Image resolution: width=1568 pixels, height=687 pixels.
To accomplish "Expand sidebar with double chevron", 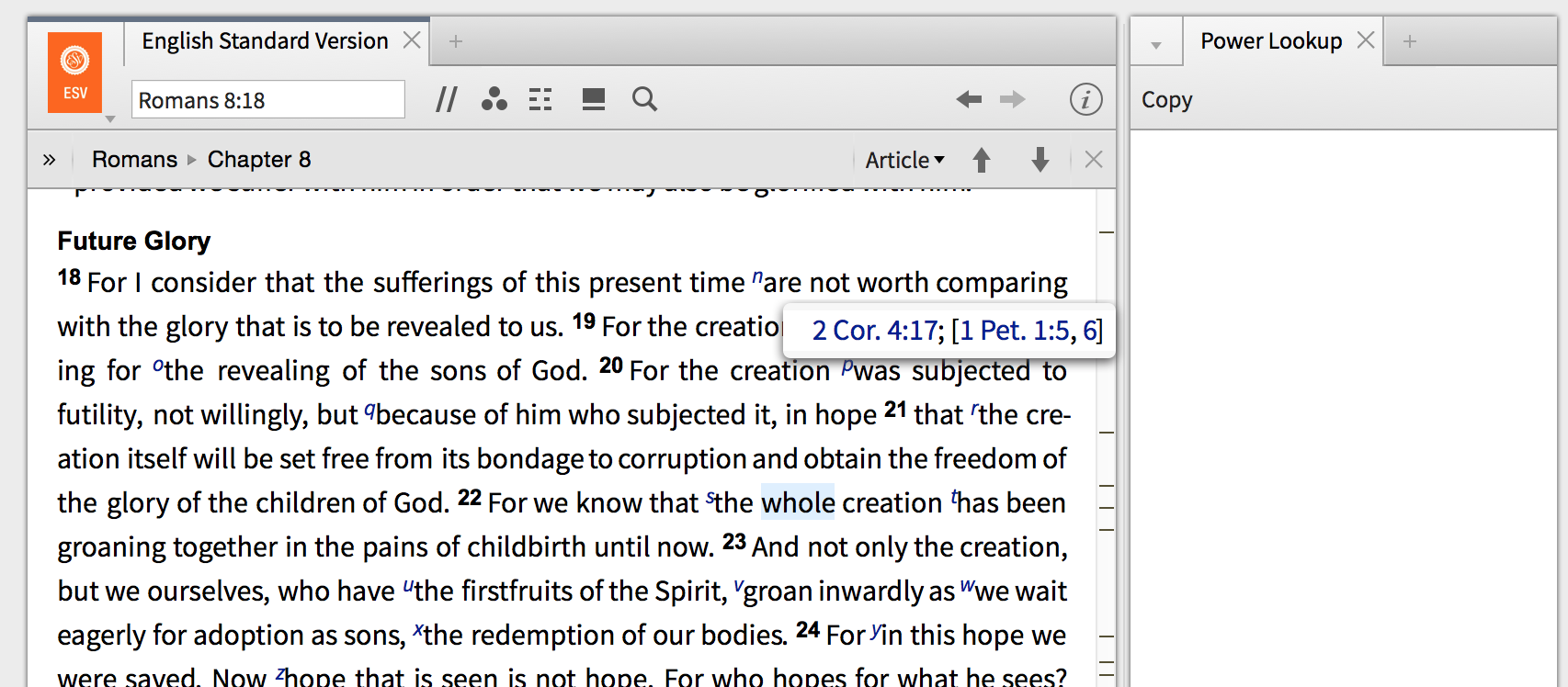I will [x=49, y=160].
